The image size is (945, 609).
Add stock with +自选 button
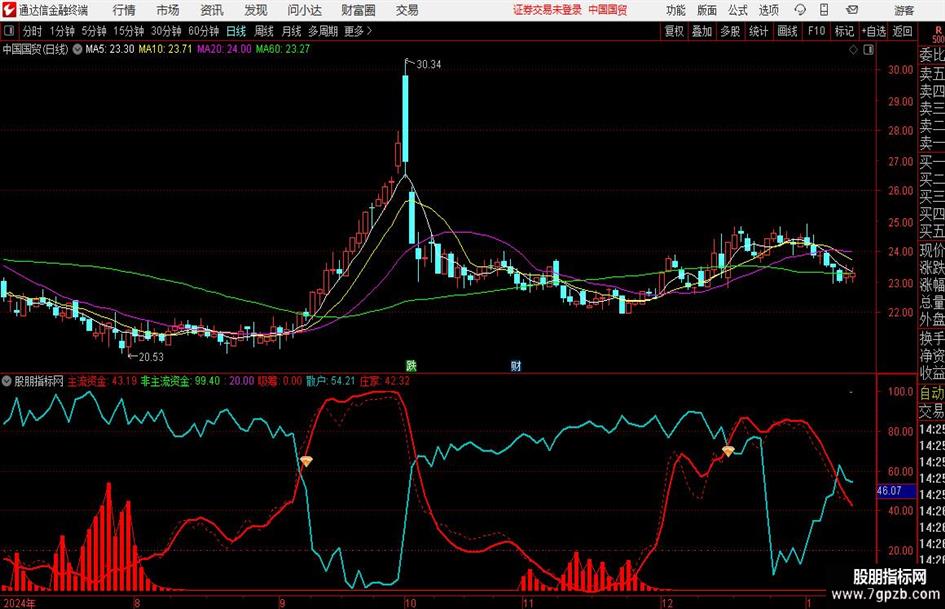click(x=873, y=31)
